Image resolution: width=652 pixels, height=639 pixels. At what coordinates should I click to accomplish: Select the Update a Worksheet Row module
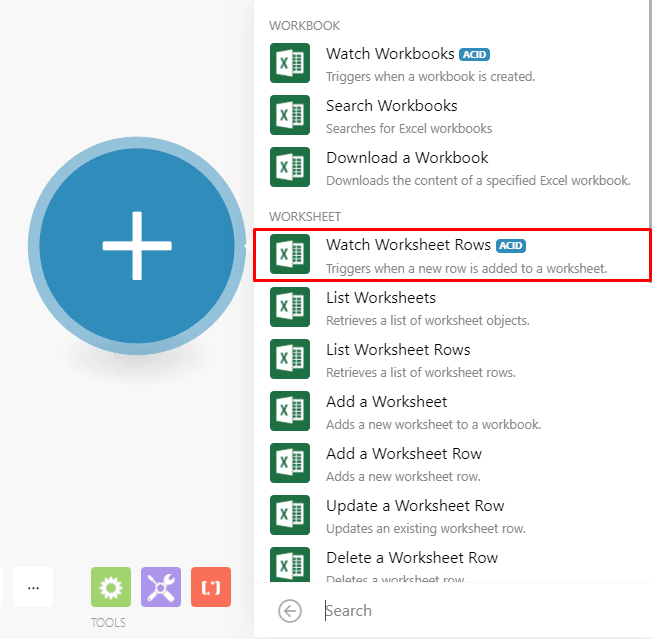pyautogui.click(x=452, y=516)
